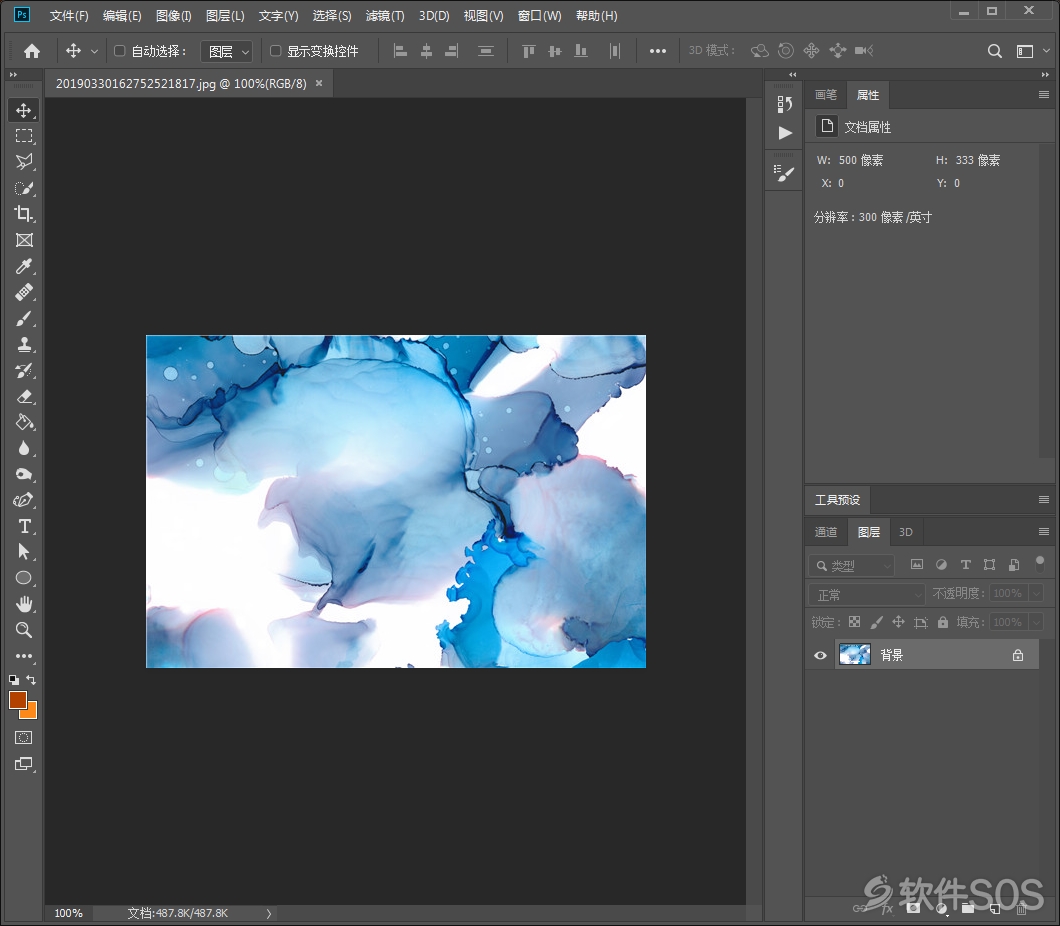Open the Brush Settings panel icon
1060x926 pixels.
(784, 174)
